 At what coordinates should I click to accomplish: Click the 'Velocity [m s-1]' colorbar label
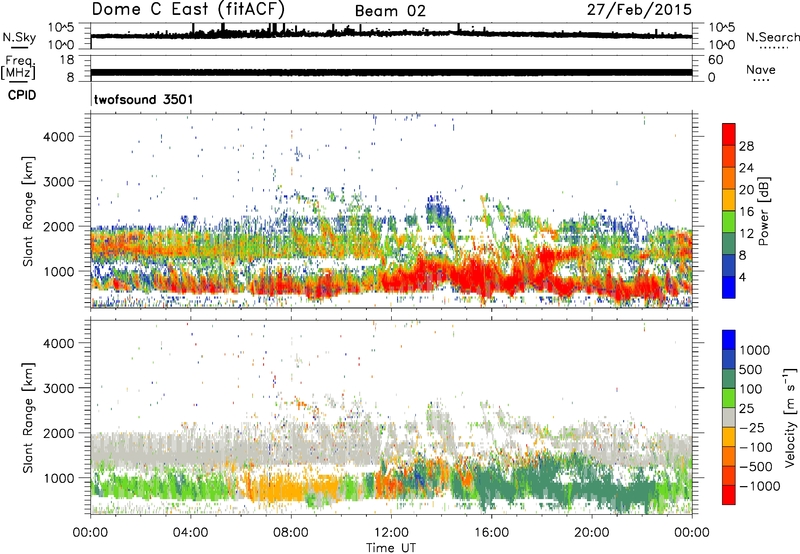(790, 418)
